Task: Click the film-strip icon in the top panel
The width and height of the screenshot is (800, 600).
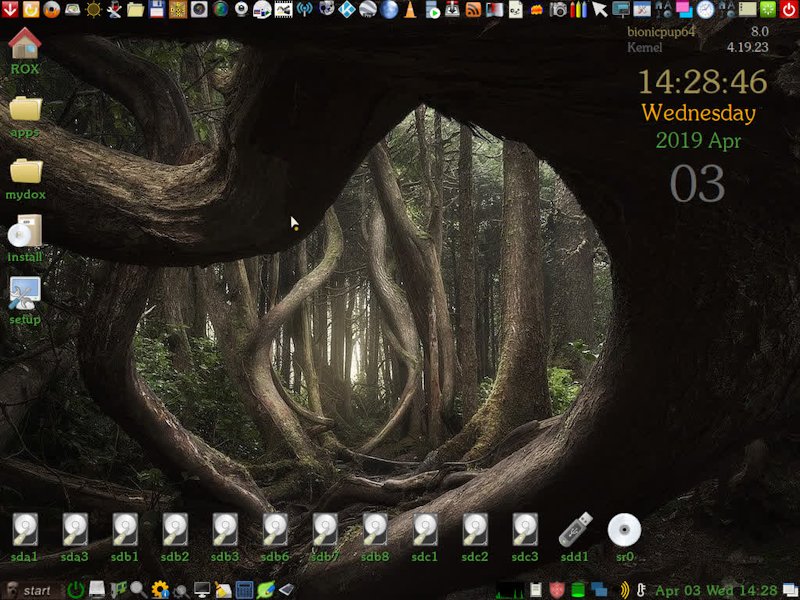Action: pyautogui.click(x=283, y=9)
